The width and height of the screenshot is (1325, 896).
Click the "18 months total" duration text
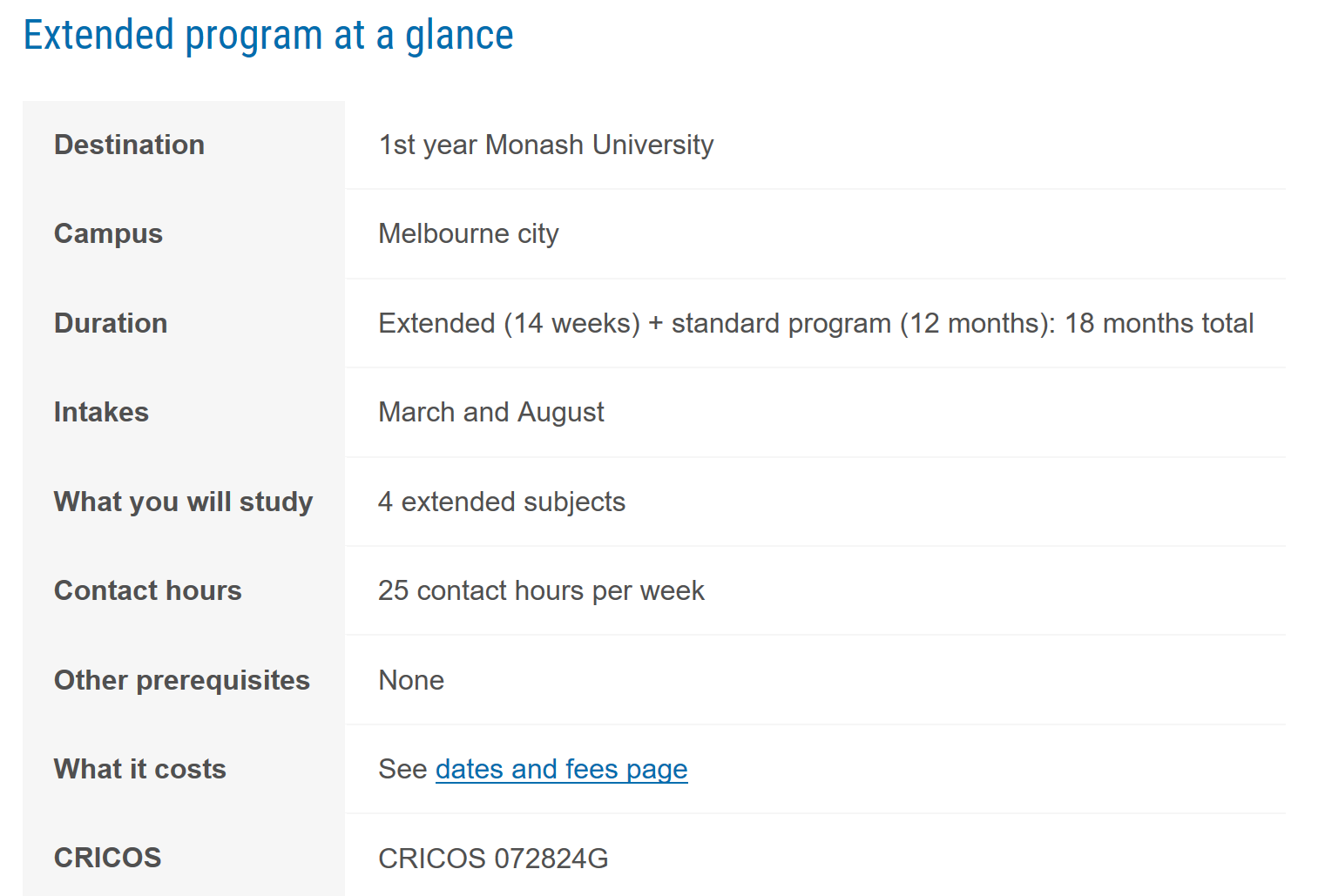pos(1159,323)
